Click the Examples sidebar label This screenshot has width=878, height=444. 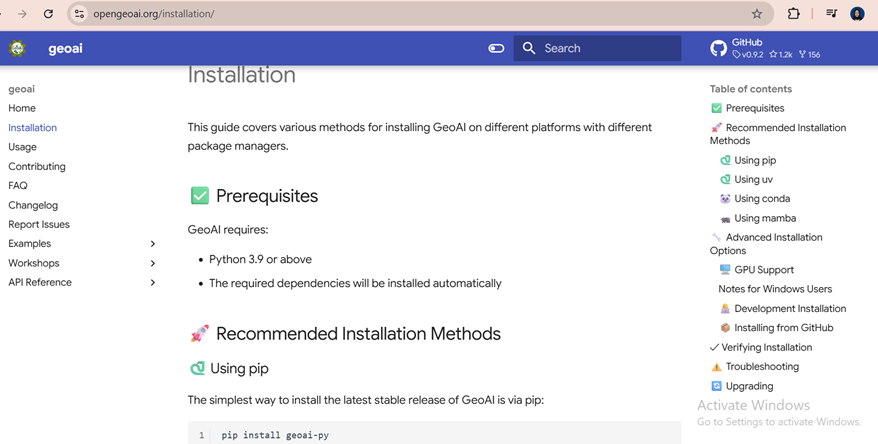click(x=30, y=244)
